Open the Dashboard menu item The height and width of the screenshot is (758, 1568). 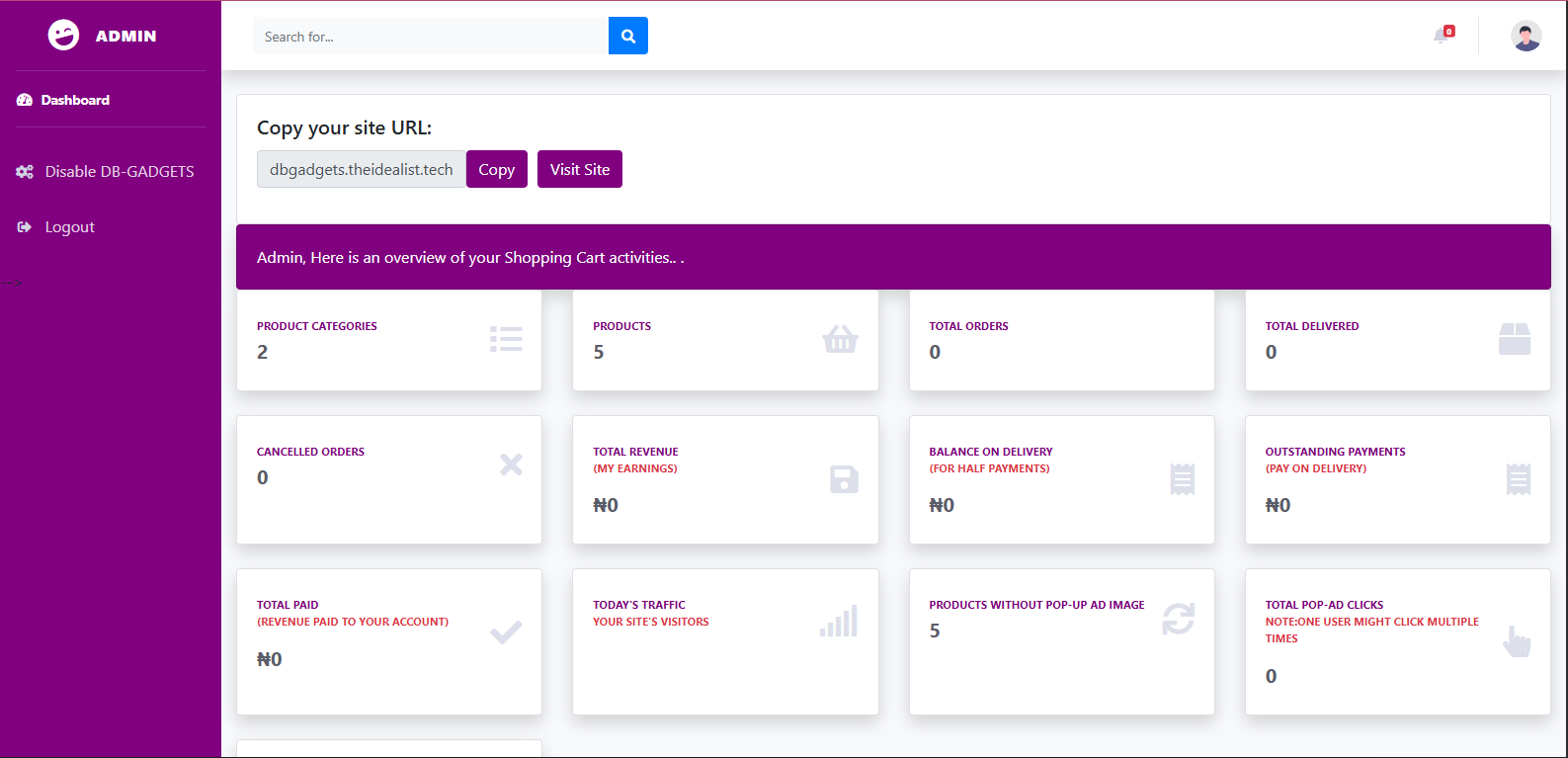(75, 100)
